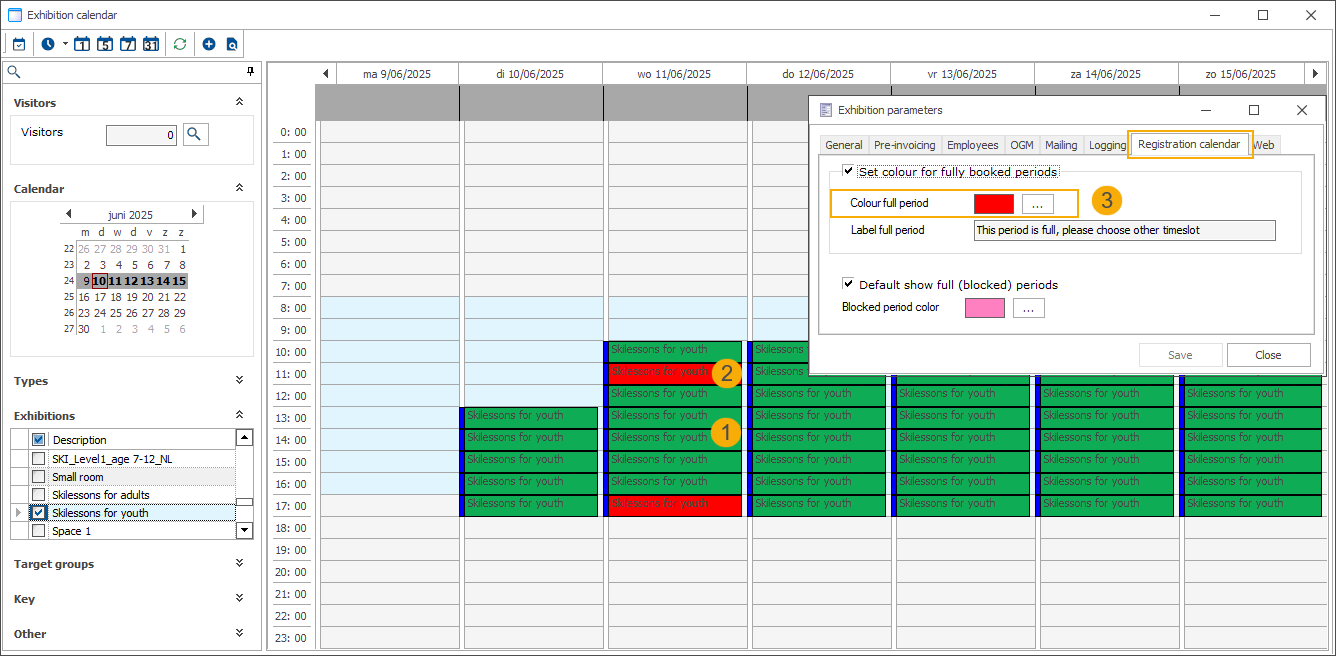Check the Skilessons for adults exhibition

pos(39,495)
